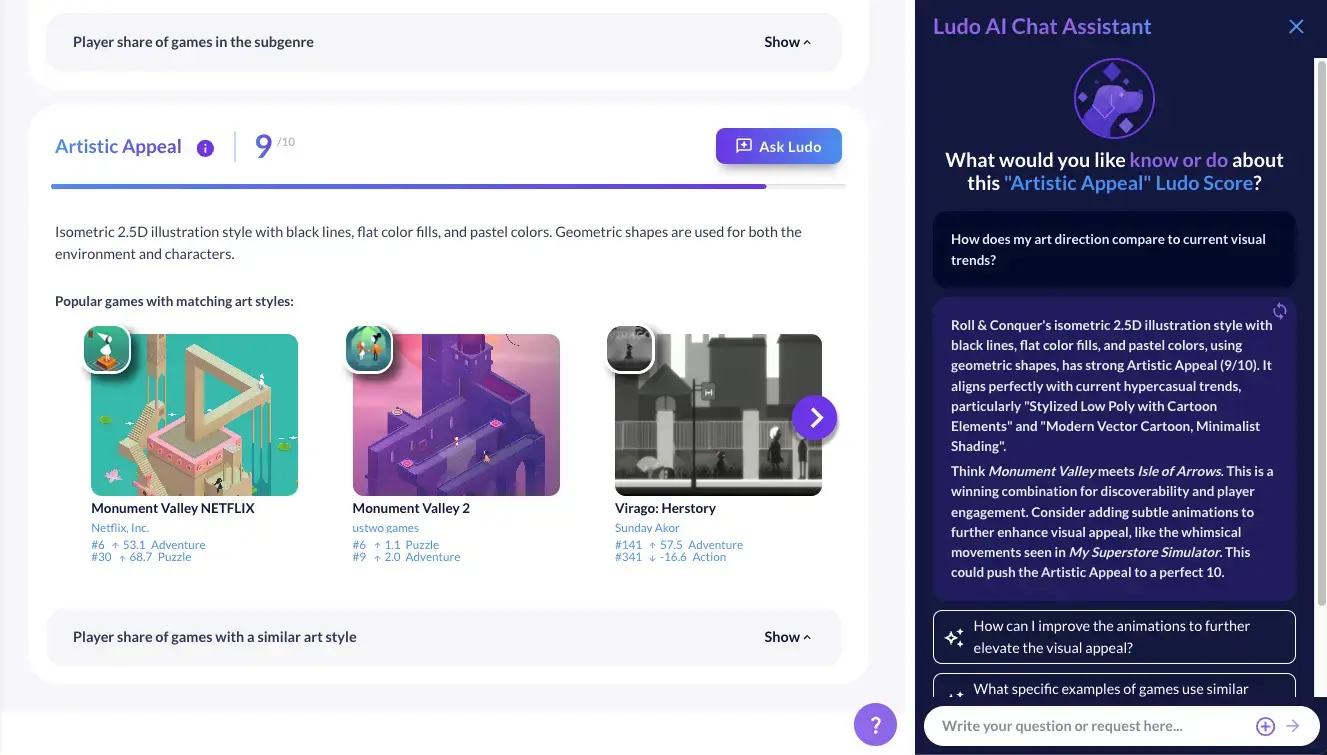Click Monument Valley NETFLIX screenshot thumbnail

click(194, 415)
